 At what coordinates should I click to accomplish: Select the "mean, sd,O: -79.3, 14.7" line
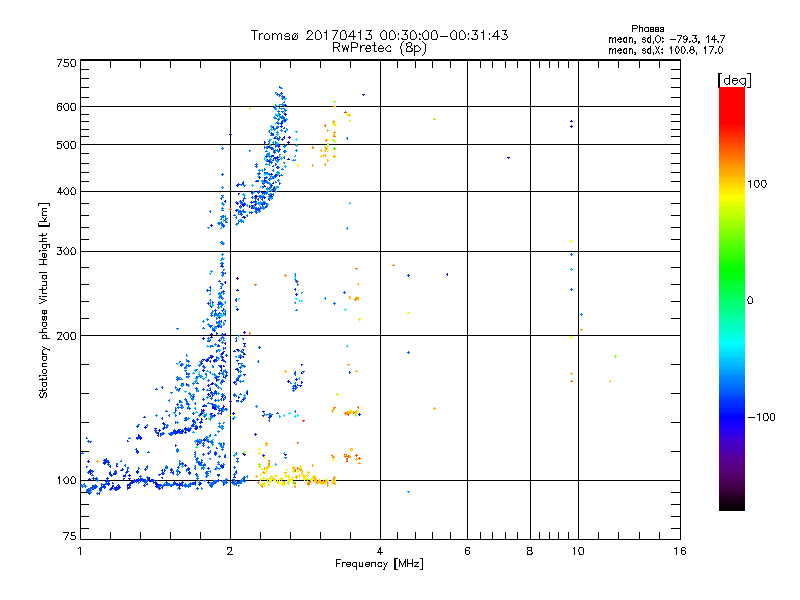pos(666,39)
